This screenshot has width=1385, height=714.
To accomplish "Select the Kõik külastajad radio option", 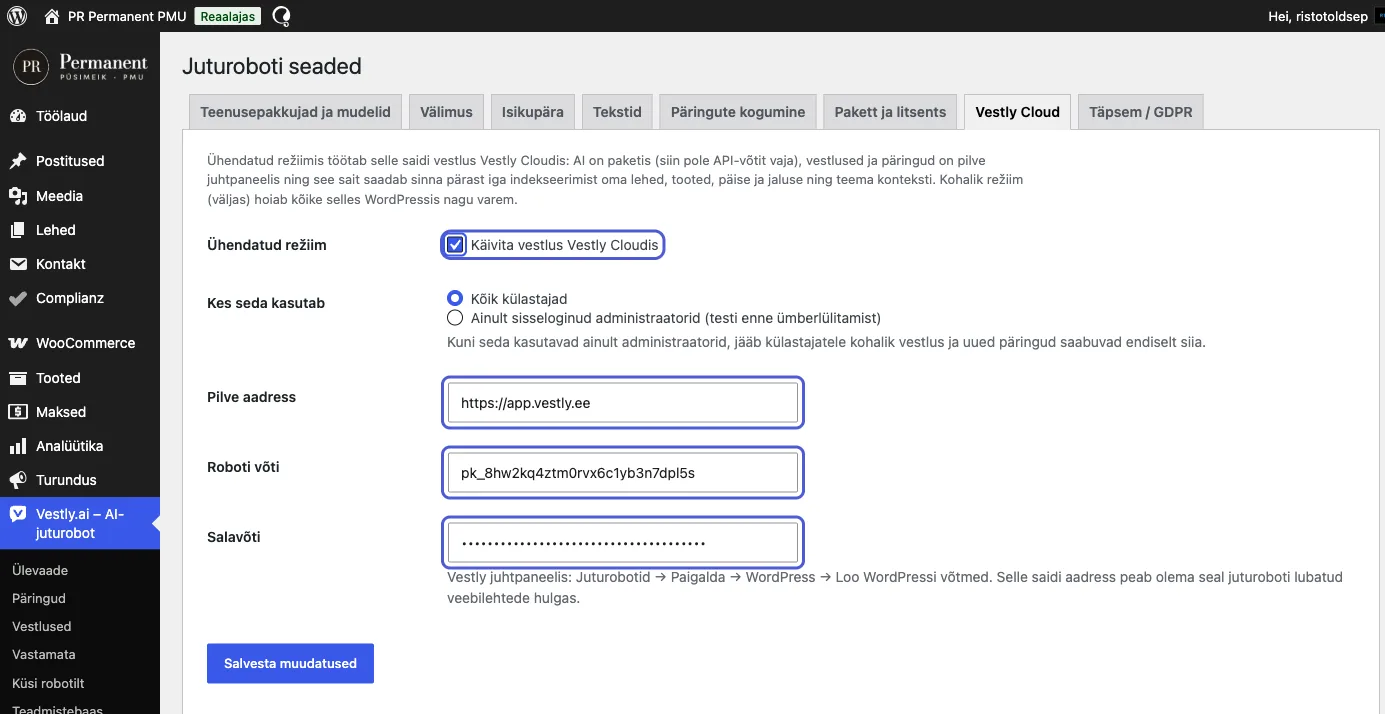I will click(455, 299).
